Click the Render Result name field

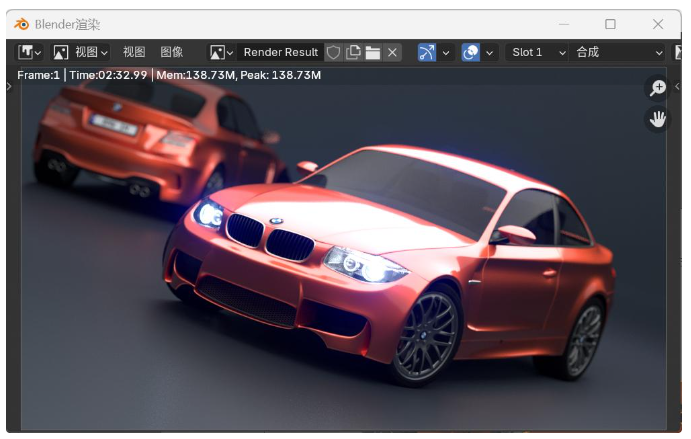coord(281,52)
